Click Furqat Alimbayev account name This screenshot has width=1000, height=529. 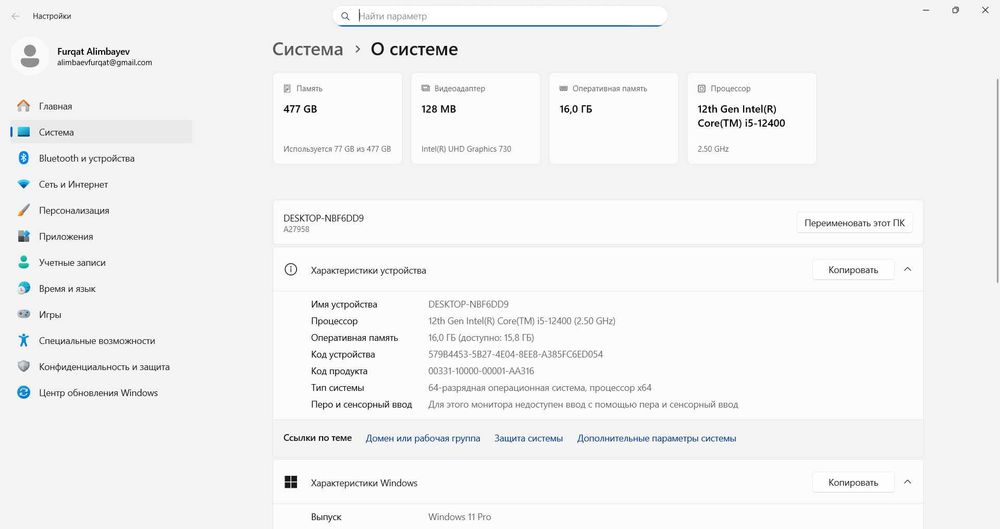pyautogui.click(x=93, y=51)
